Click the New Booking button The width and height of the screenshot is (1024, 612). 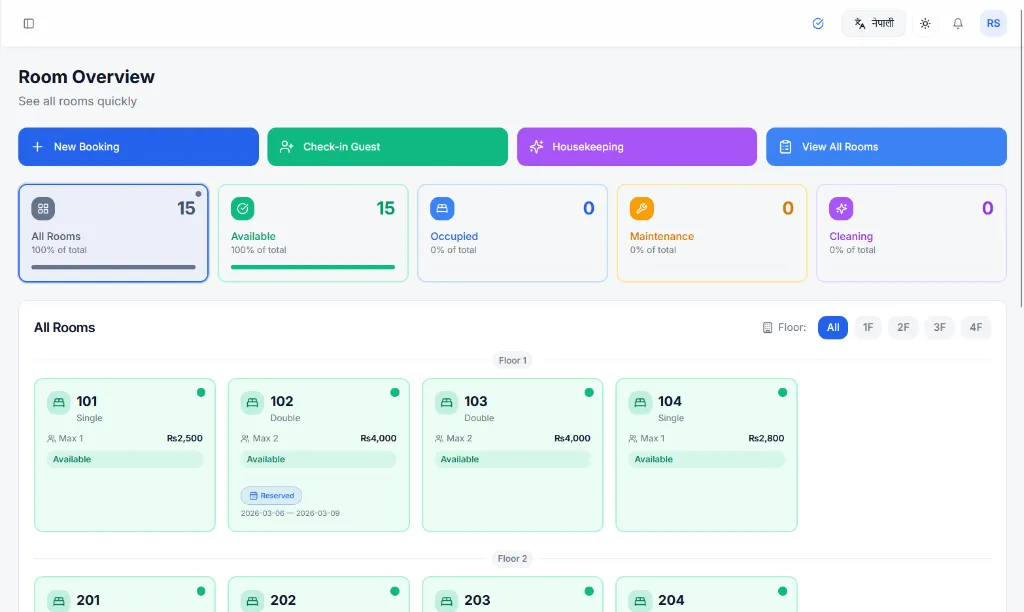(138, 146)
